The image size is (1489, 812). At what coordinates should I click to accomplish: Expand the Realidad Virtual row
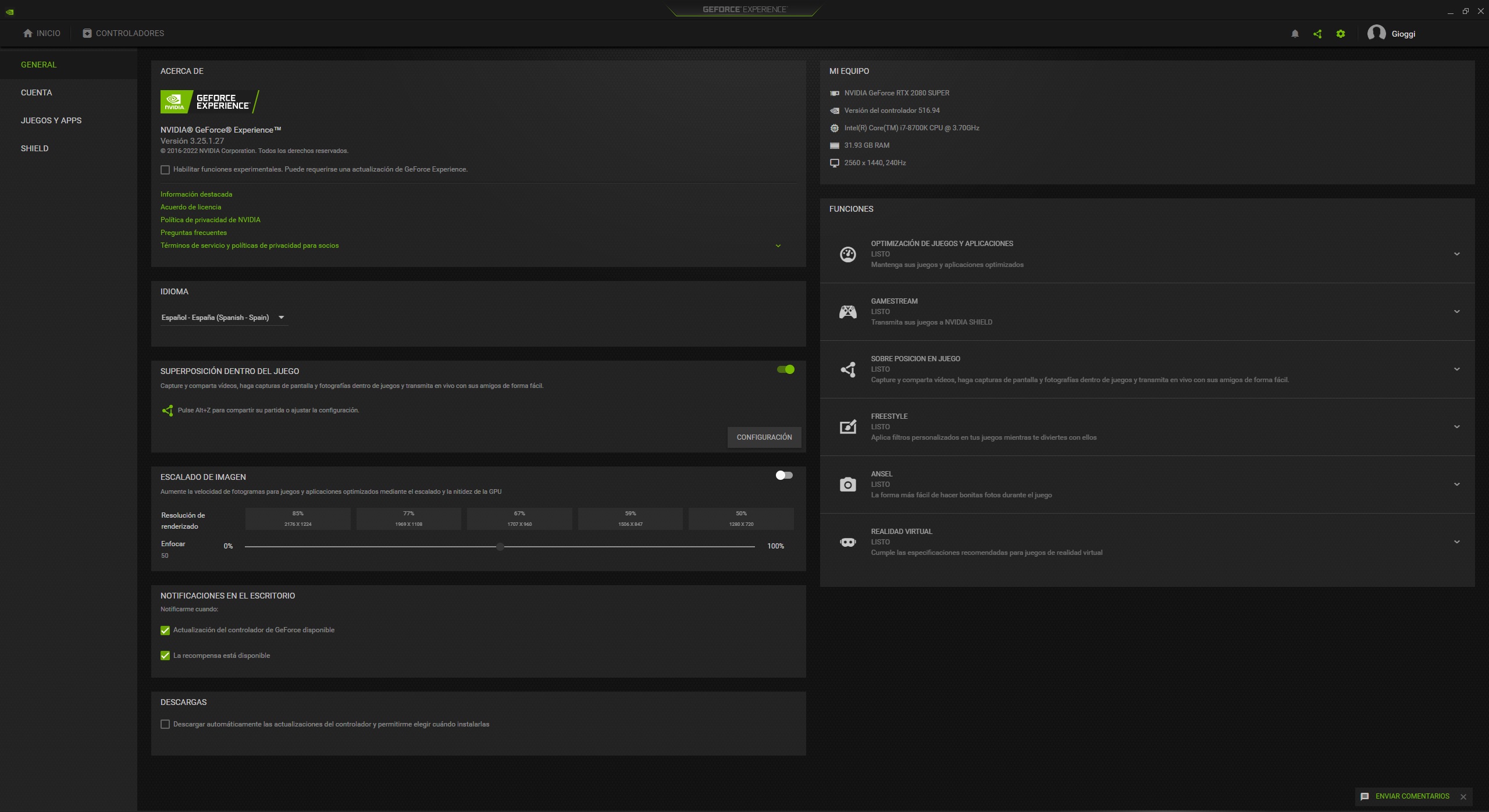coord(1457,542)
